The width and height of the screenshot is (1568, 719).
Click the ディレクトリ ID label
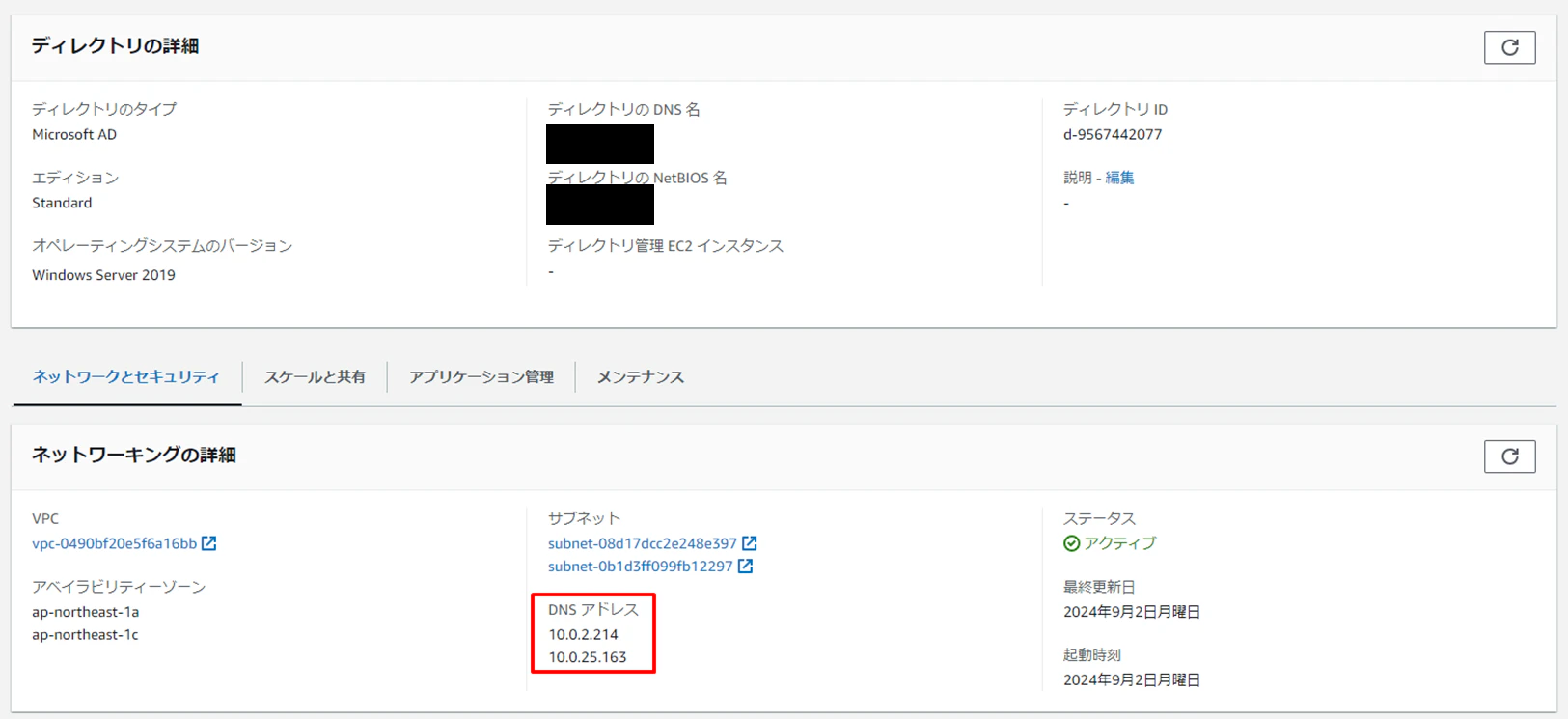pos(1115,110)
